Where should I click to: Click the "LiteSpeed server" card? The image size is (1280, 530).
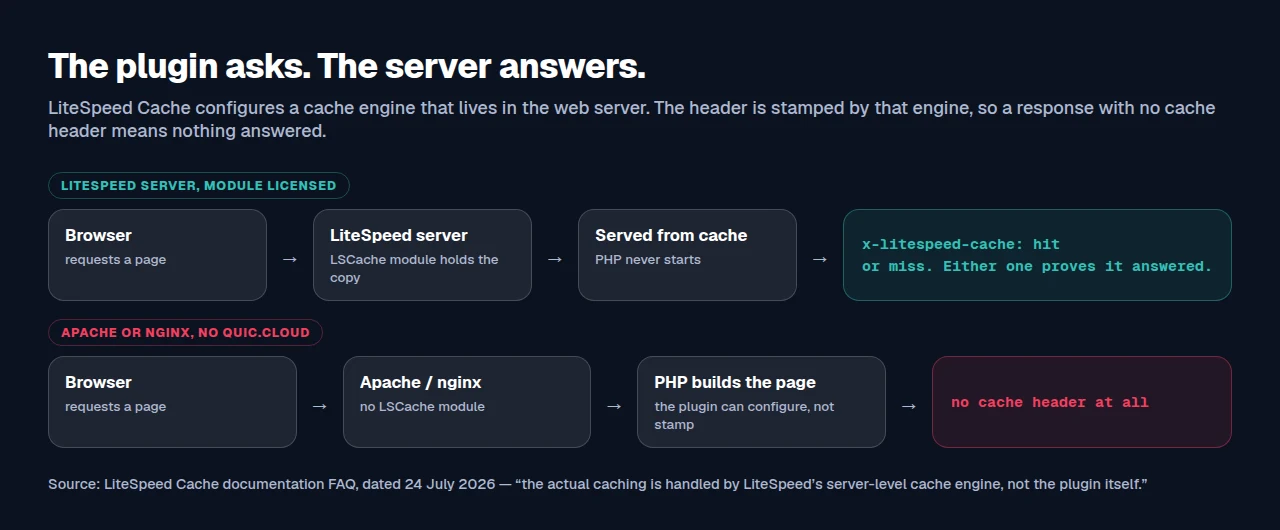[x=422, y=255]
